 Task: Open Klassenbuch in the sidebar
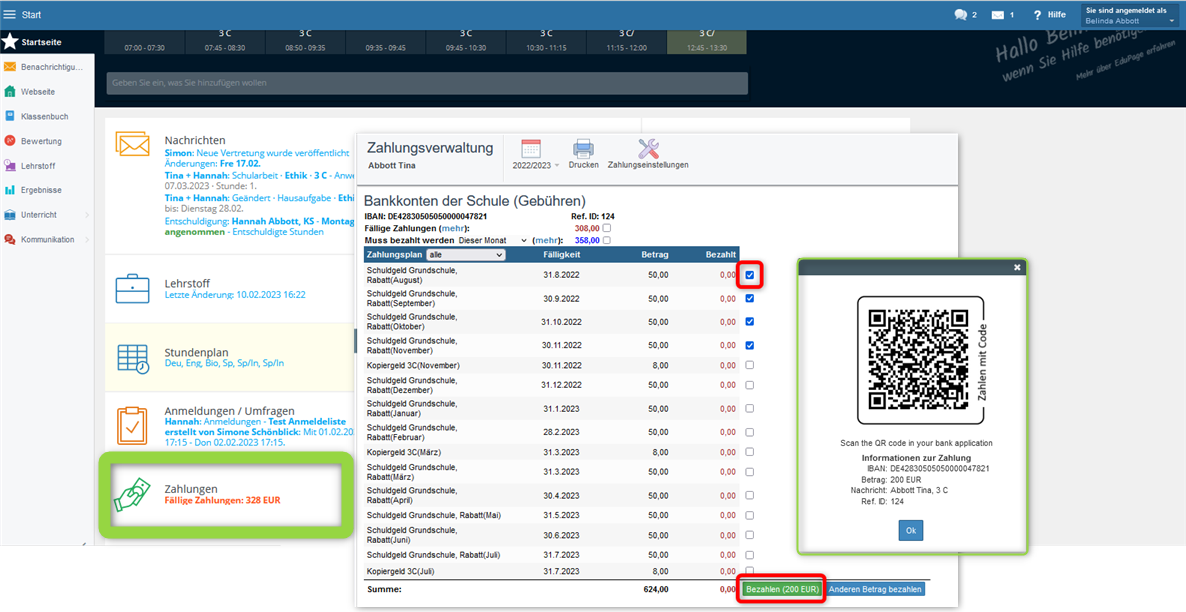(x=45, y=116)
